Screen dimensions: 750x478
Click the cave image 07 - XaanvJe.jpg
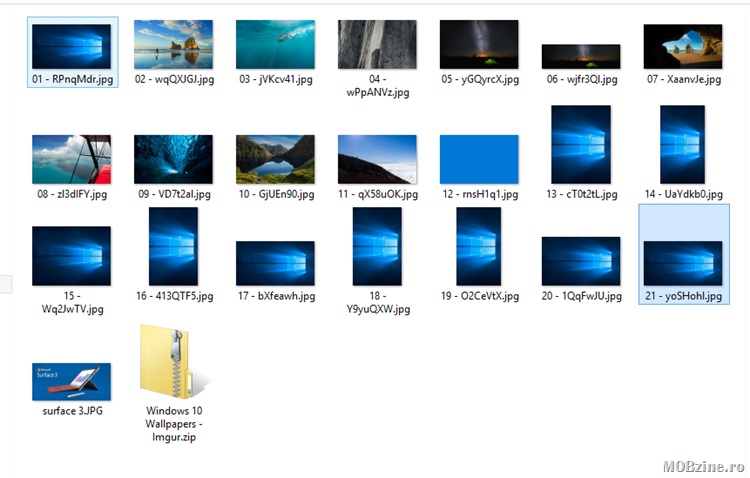pyautogui.click(x=682, y=47)
